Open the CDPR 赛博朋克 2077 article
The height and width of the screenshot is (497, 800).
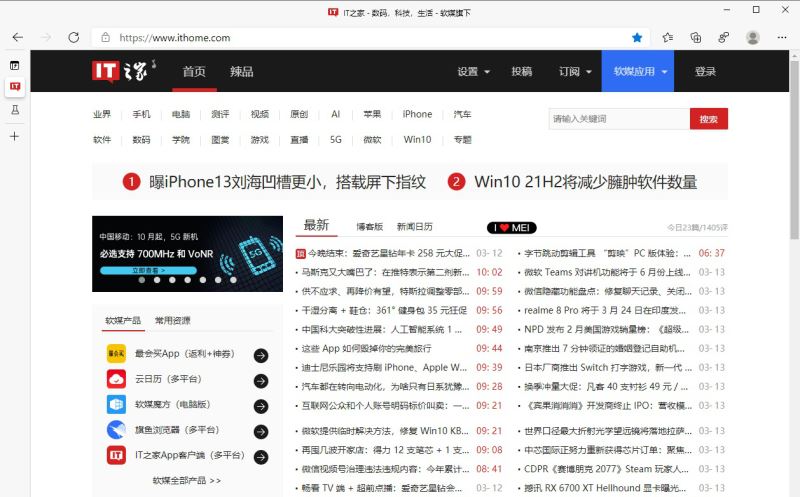[x=607, y=469]
